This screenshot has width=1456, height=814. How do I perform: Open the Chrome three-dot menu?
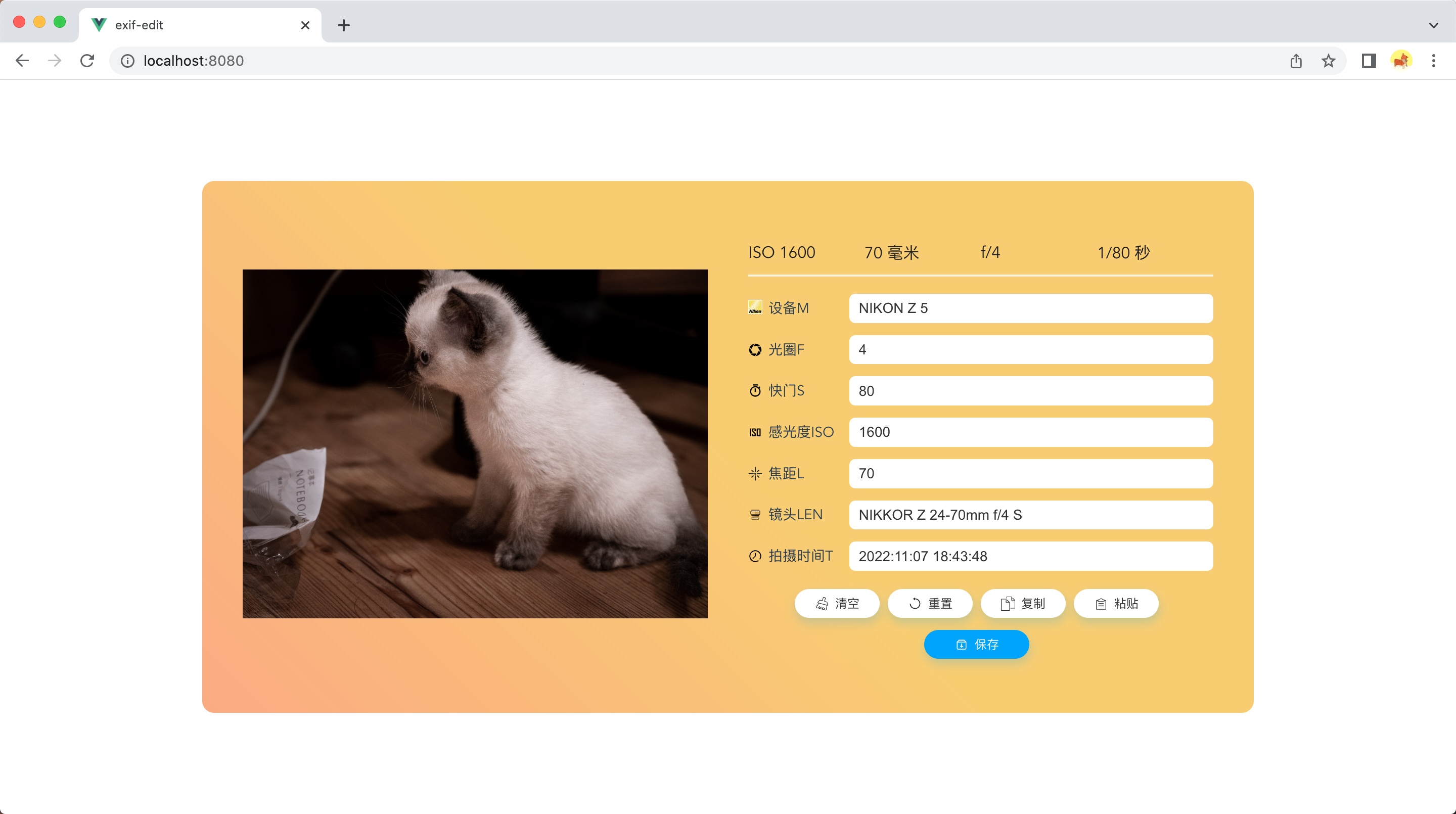tap(1433, 61)
